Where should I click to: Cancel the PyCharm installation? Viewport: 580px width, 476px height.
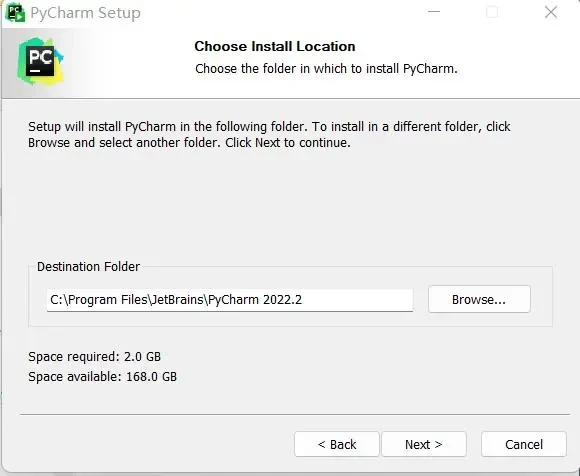524,444
